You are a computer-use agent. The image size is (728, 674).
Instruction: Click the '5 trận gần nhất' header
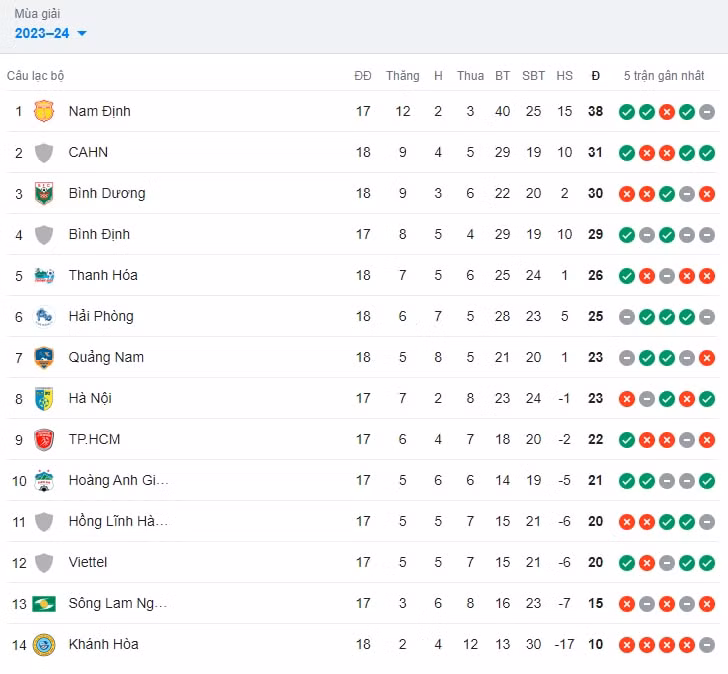(x=663, y=76)
